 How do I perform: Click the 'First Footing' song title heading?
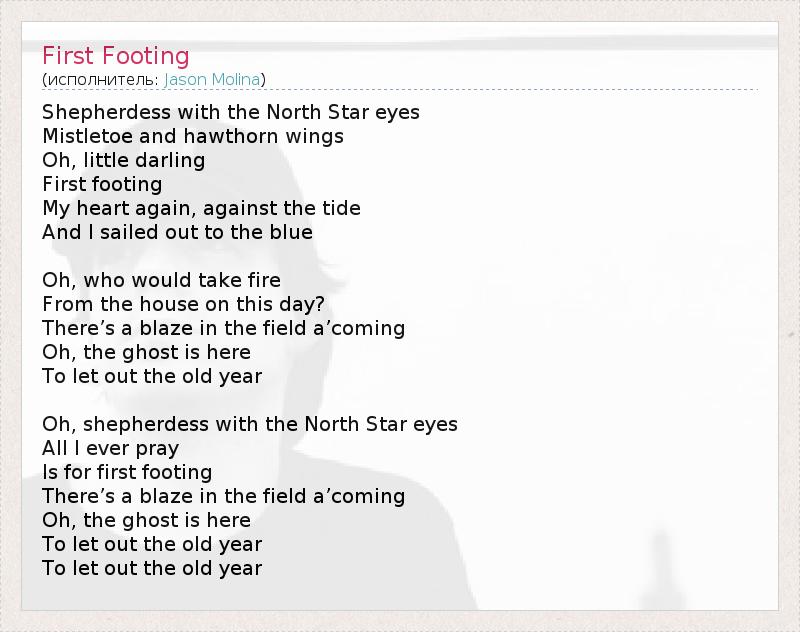point(116,55)
